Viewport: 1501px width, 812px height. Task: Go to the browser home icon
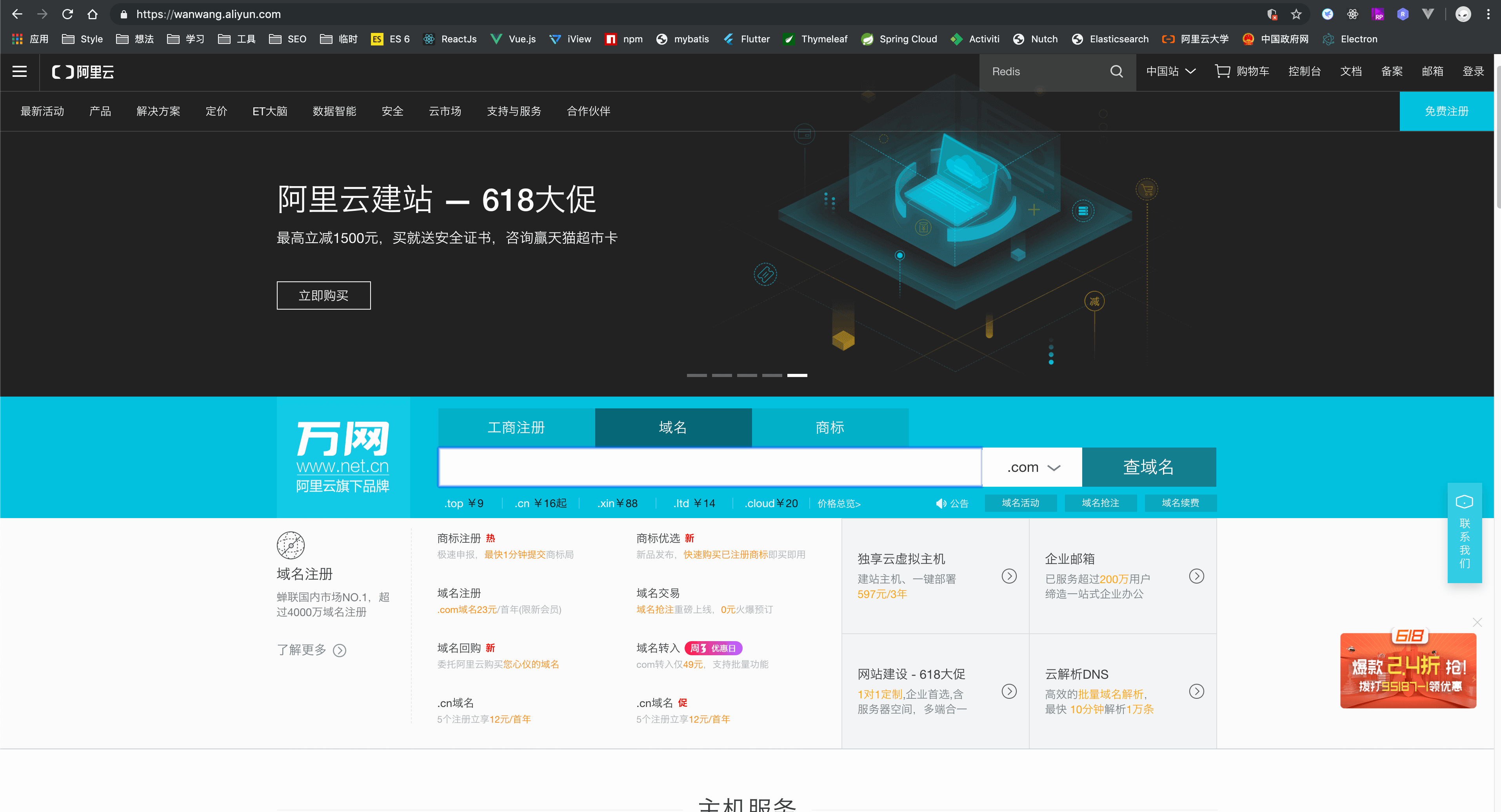92,14
